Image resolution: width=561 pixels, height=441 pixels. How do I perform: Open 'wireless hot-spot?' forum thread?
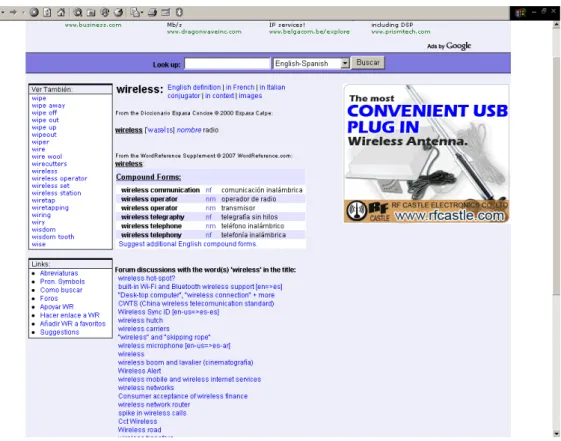point(146,278)
